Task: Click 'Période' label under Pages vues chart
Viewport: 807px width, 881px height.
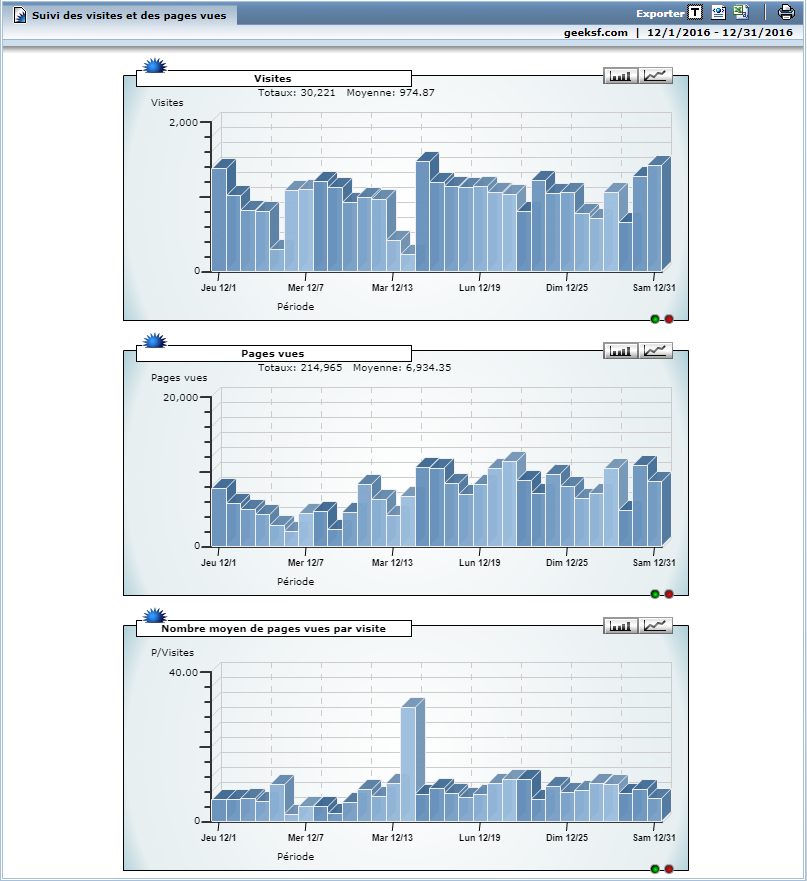Action: [296, 582]
